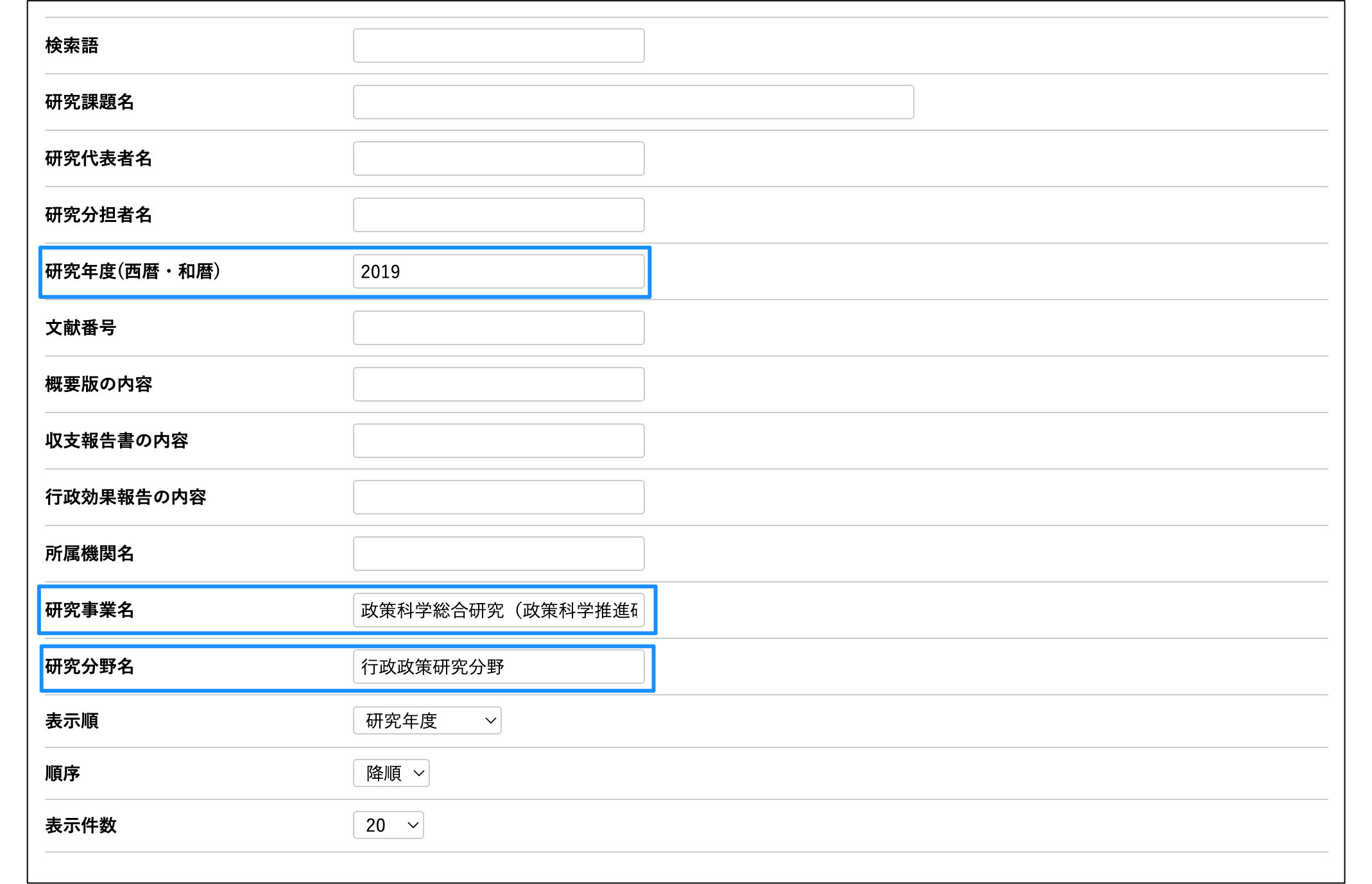Focus the 研究代表者名 field
Viewport: 1372px width, 884px height.
tap(498, 158)
